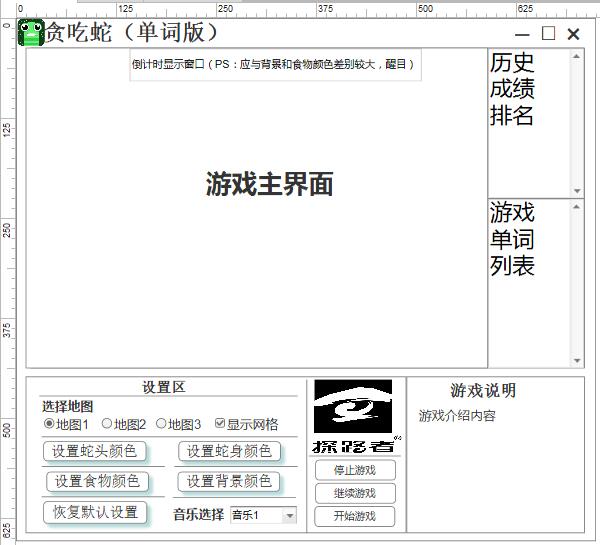Click the 音乐选择 label
The image size is (600, 545).
tap(199, 515)
